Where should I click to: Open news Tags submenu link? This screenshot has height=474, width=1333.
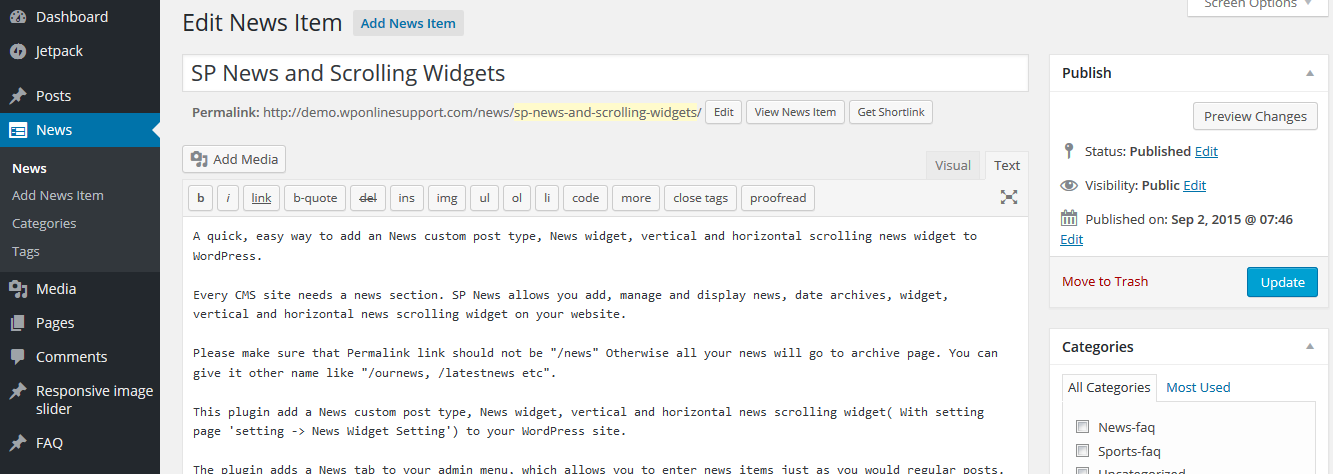coord(26,252)
